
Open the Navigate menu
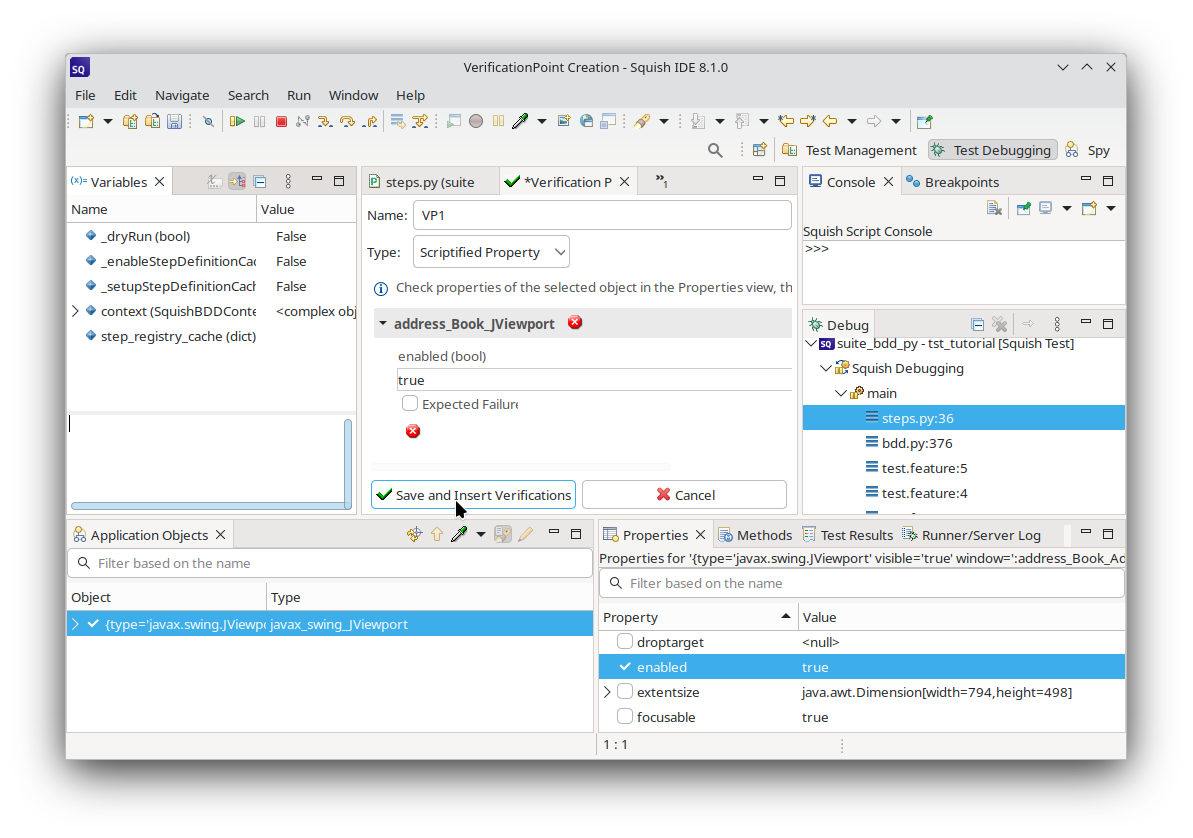(182, 95)
